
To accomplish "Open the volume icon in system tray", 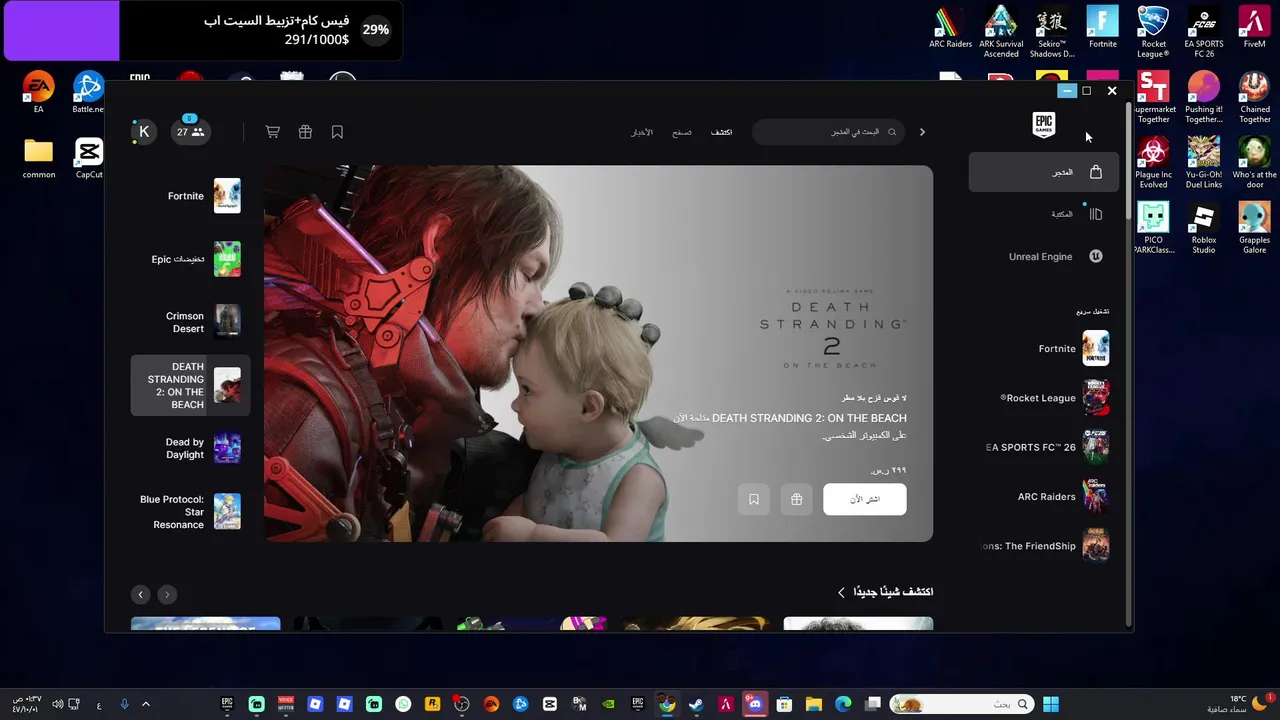I will 57,704.
